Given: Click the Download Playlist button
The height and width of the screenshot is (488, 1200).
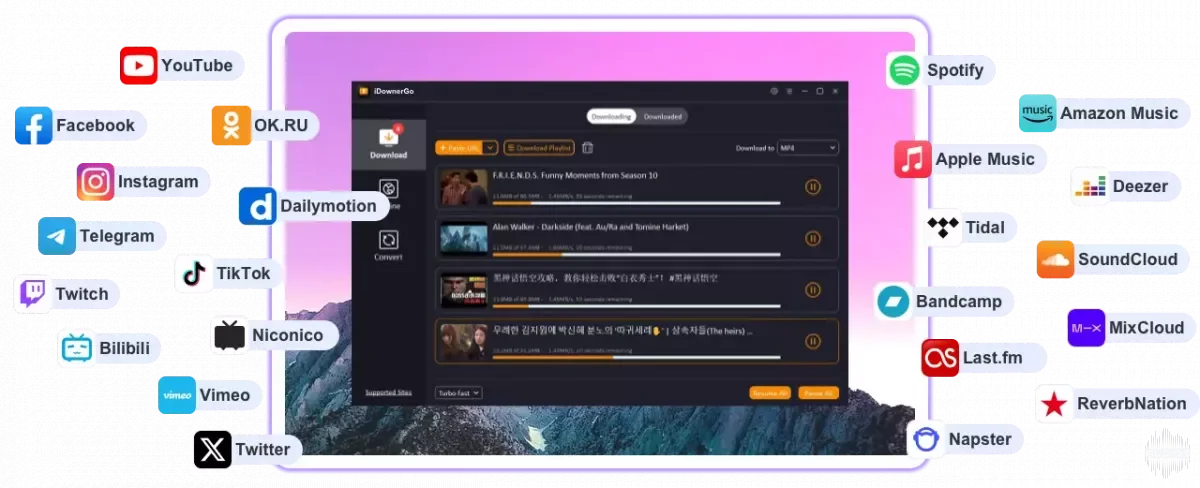Looking at the screenshot, I should tap(539, 148).
